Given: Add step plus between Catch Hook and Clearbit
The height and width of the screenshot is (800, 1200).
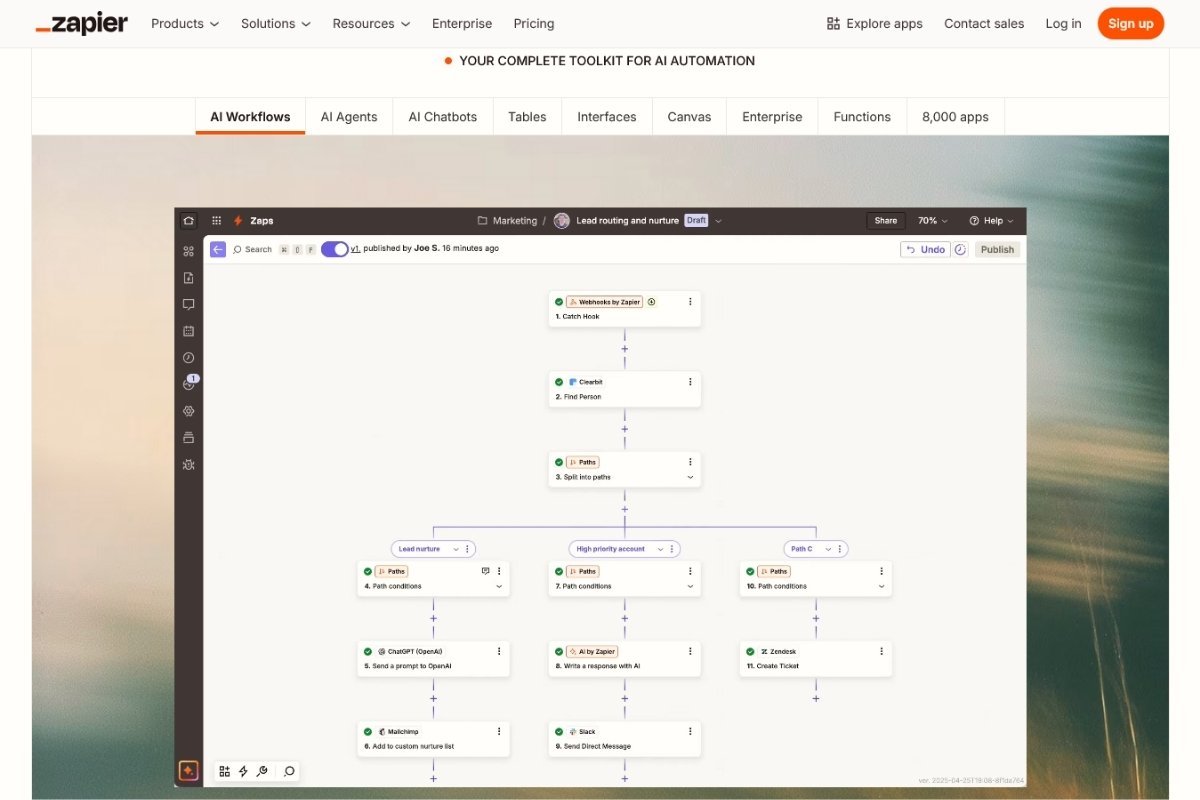Looking at the screenshot, I should (625, 349).
